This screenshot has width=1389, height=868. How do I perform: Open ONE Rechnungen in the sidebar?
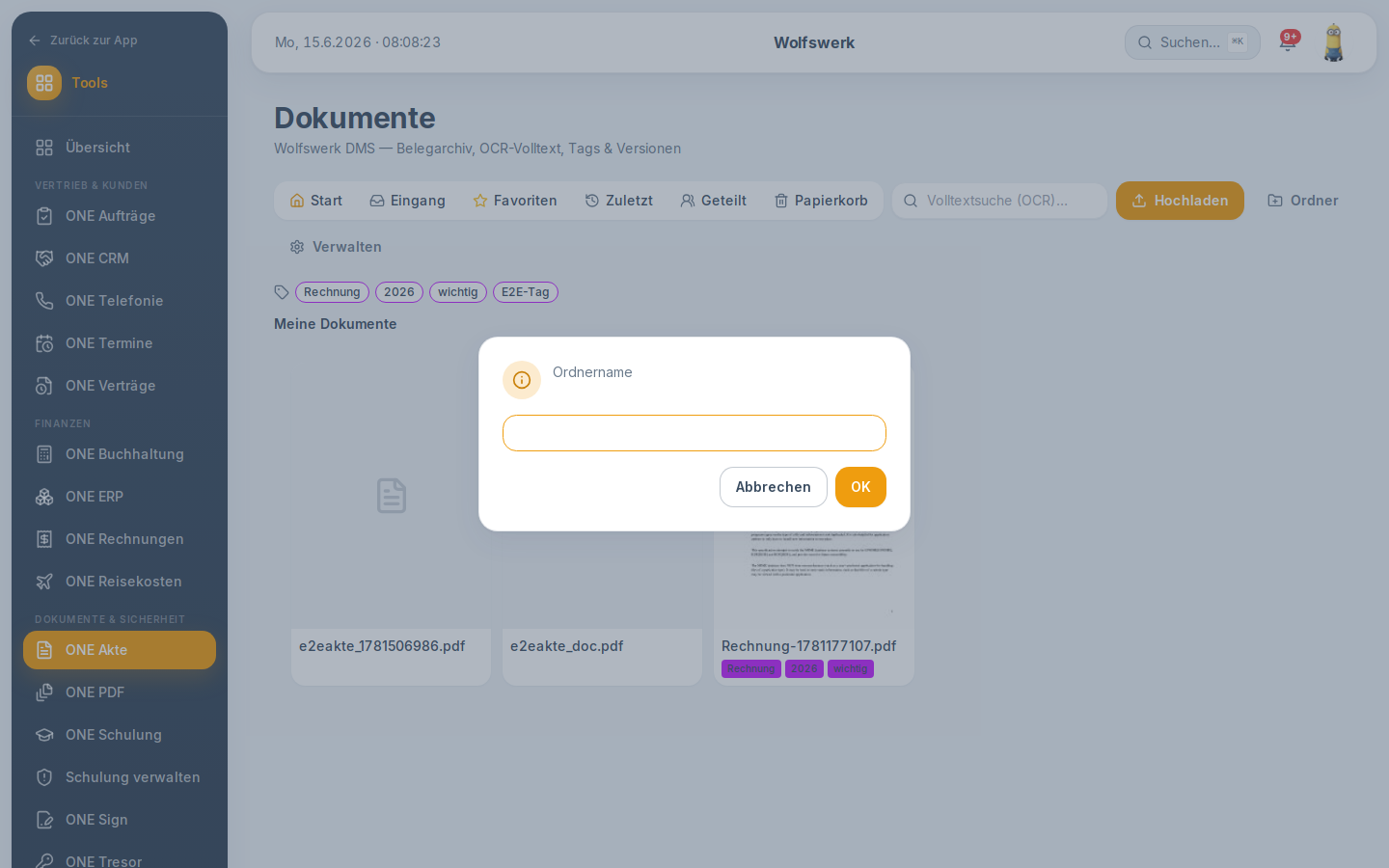click(x=120, y=539)
